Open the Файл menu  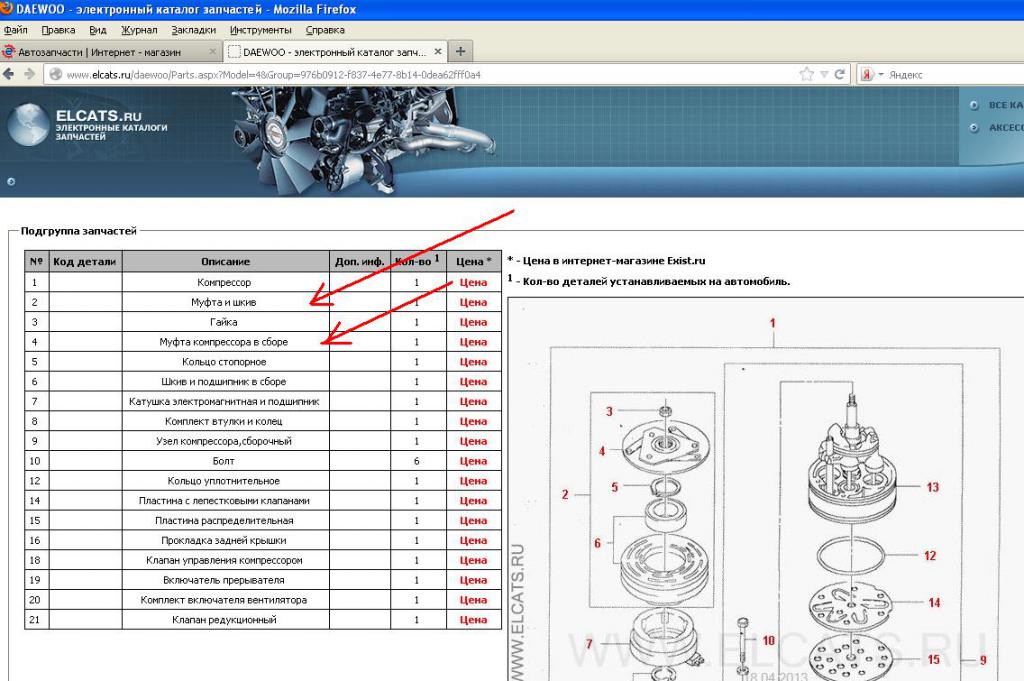pos(15,30)
